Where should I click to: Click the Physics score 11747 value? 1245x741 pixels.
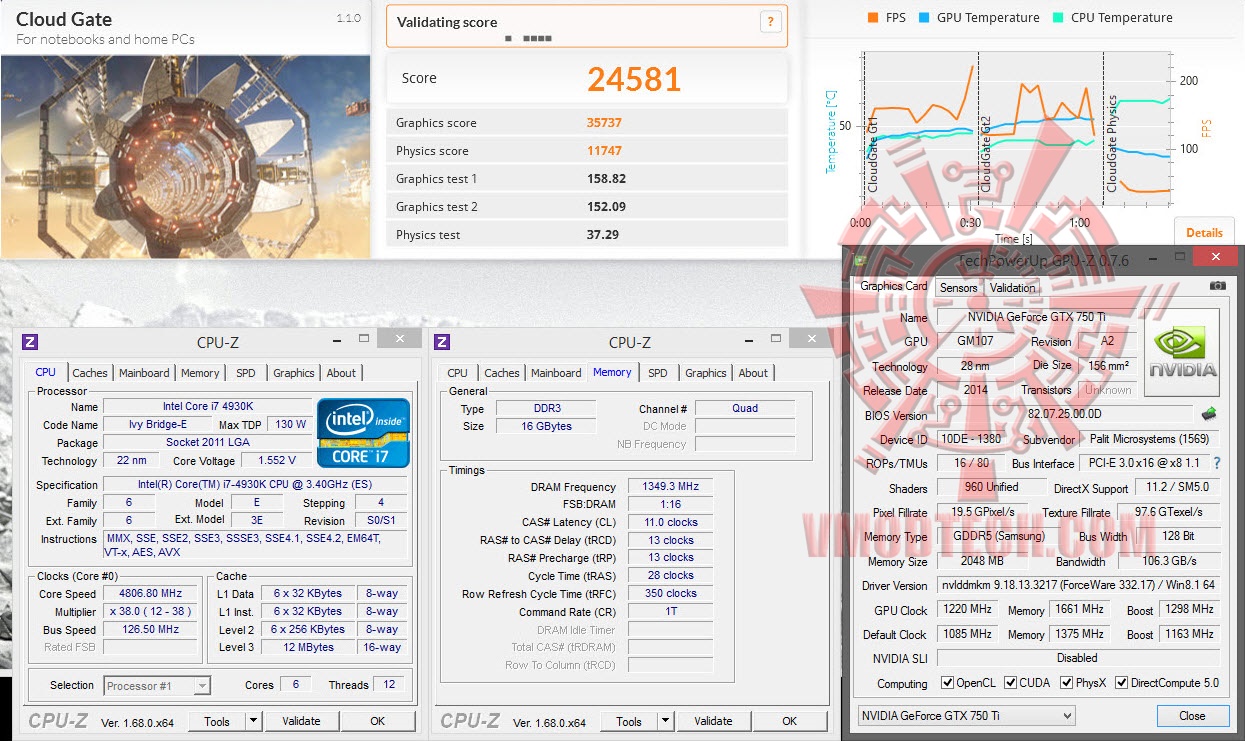[x=604, y=151]
